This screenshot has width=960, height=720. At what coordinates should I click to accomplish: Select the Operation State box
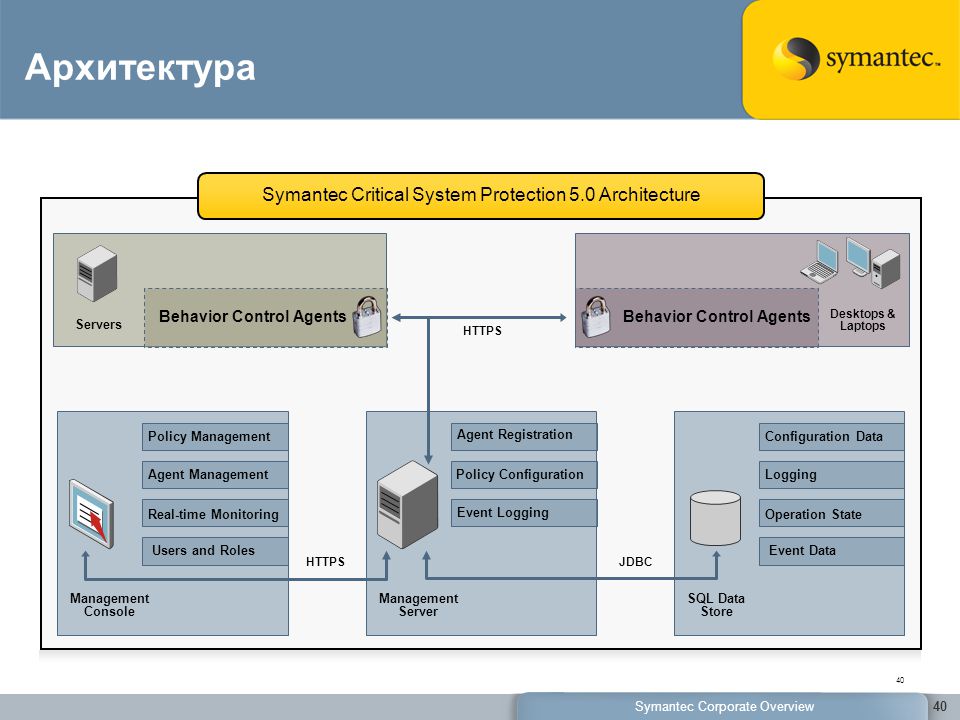click(831, 514)
